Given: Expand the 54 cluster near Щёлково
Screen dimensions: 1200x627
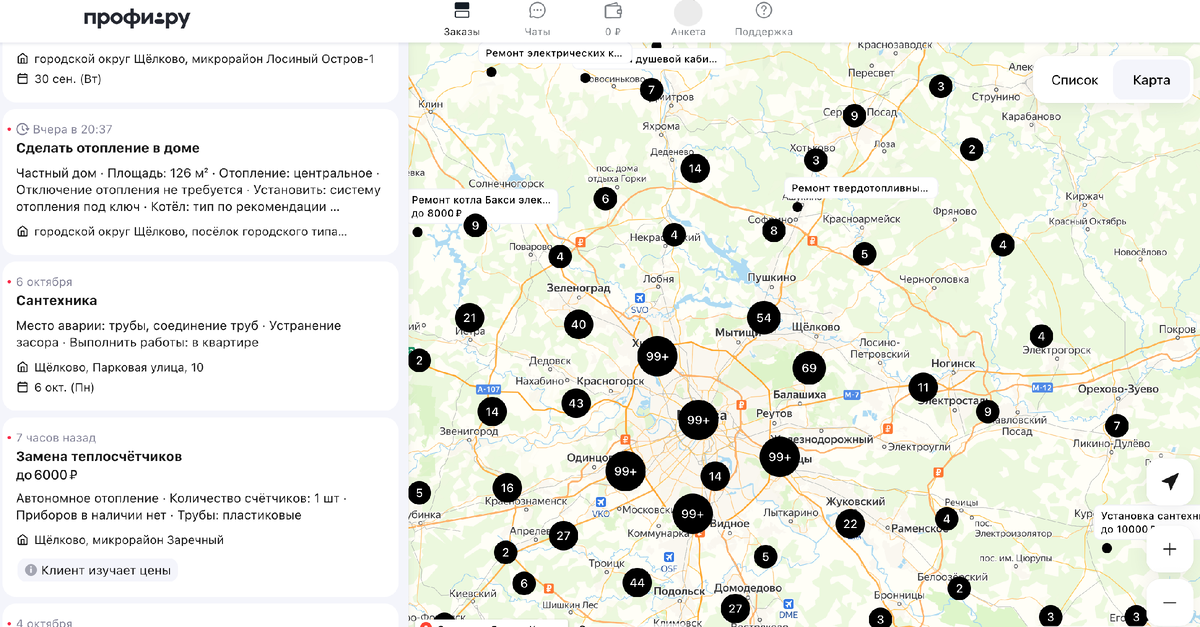Looking at the screenshot, I should [x=764, y=317].
